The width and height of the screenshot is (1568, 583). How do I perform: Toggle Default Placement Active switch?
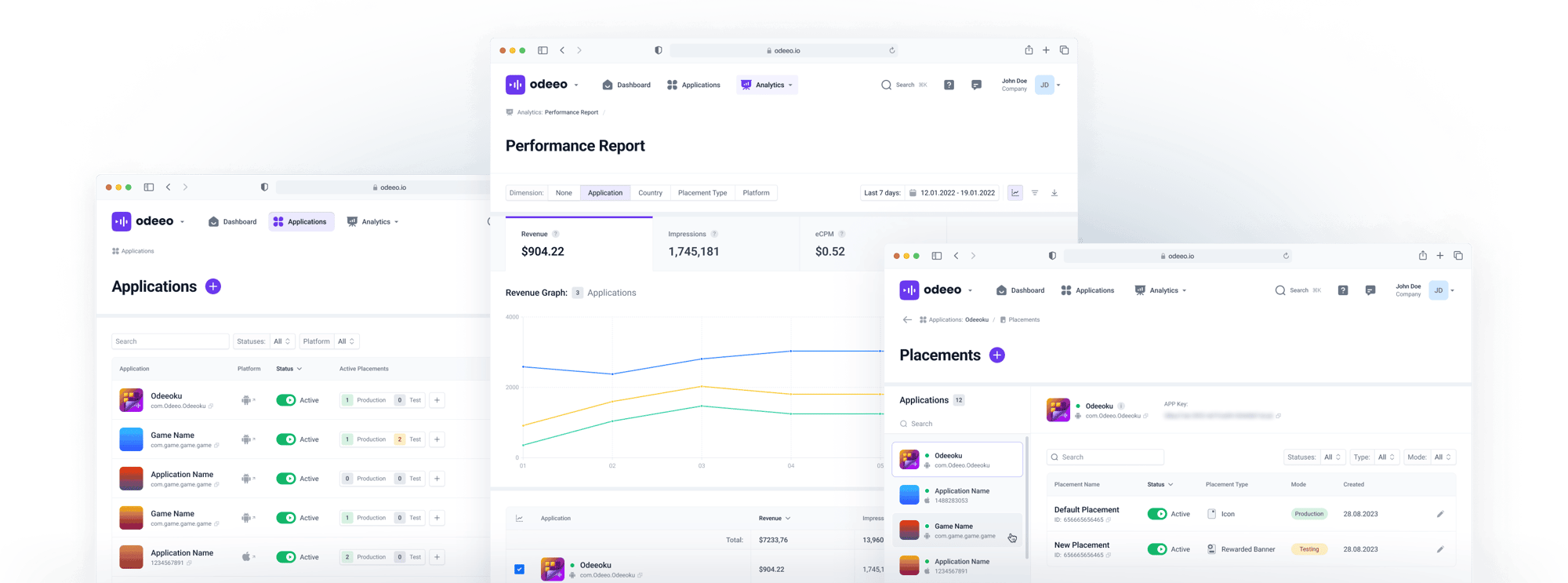(x=1157, y=514)
